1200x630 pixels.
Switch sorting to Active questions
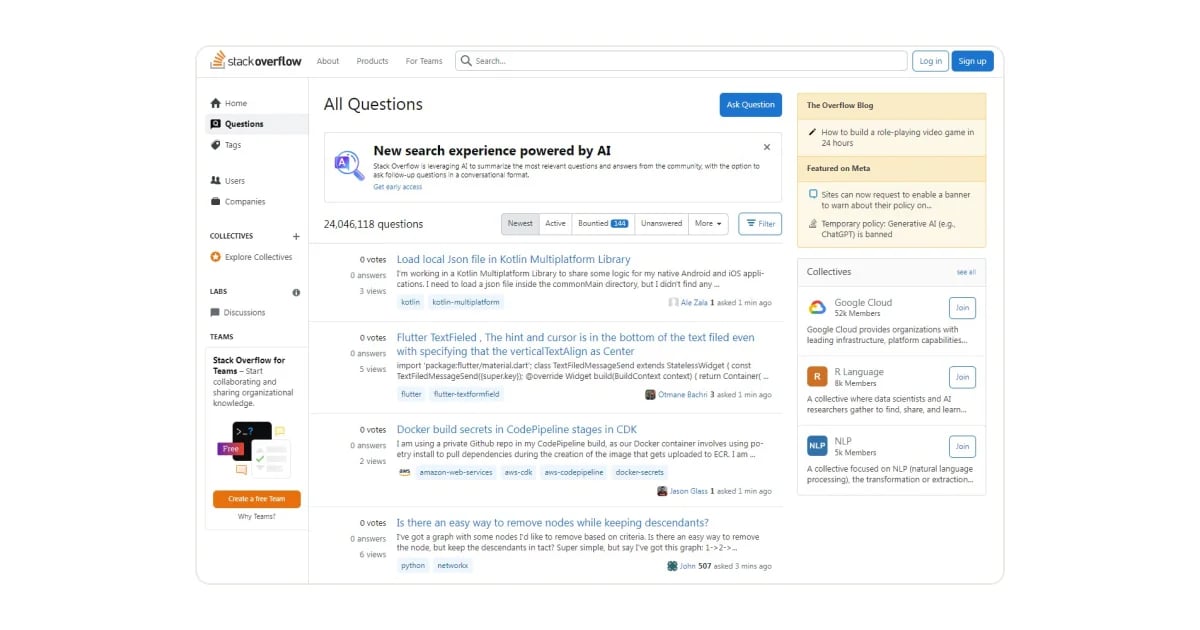click(x=555, y=223)
